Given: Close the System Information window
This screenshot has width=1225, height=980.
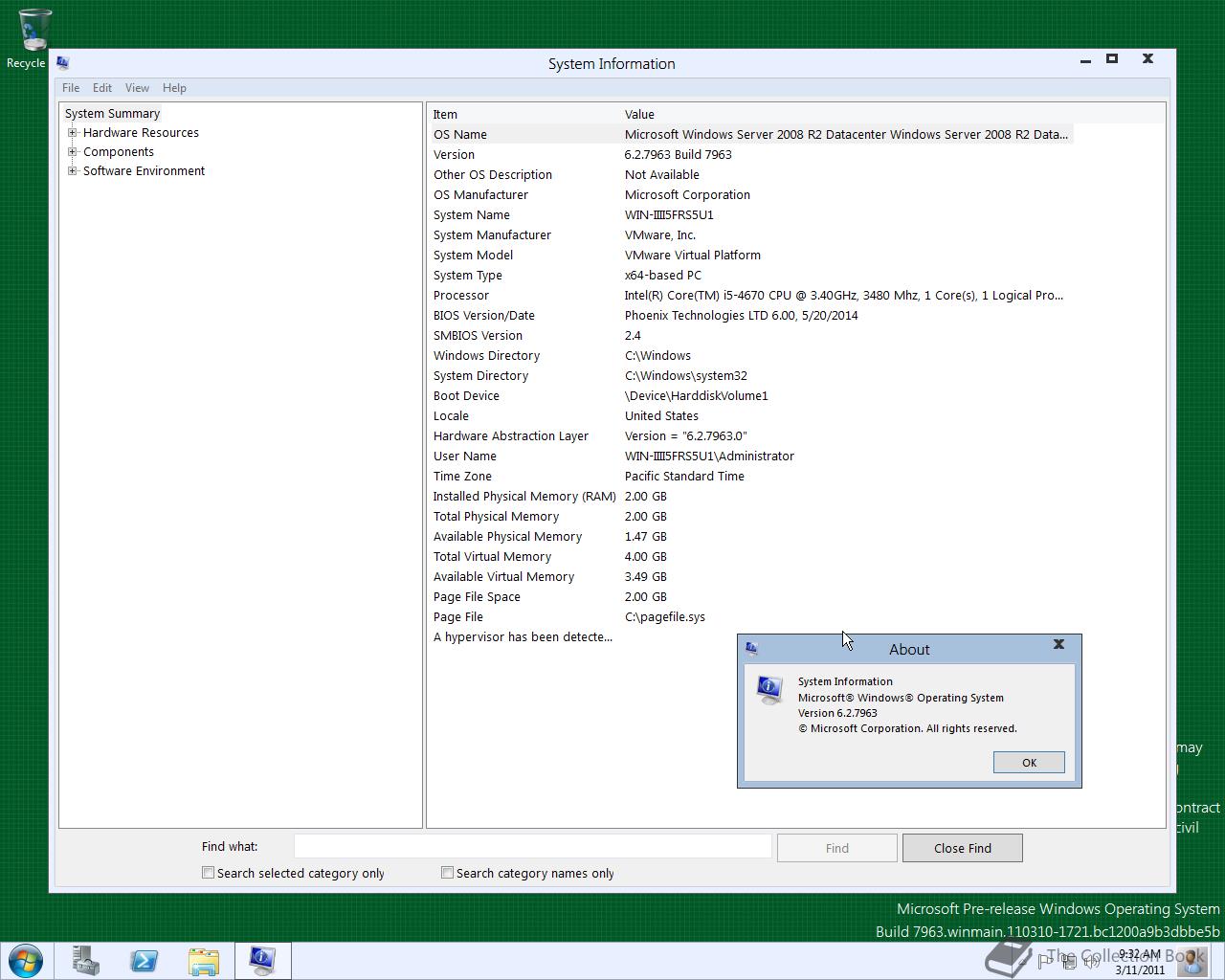Looking at the screenshot, I should pyautogui.click(x=1147, y=59).
